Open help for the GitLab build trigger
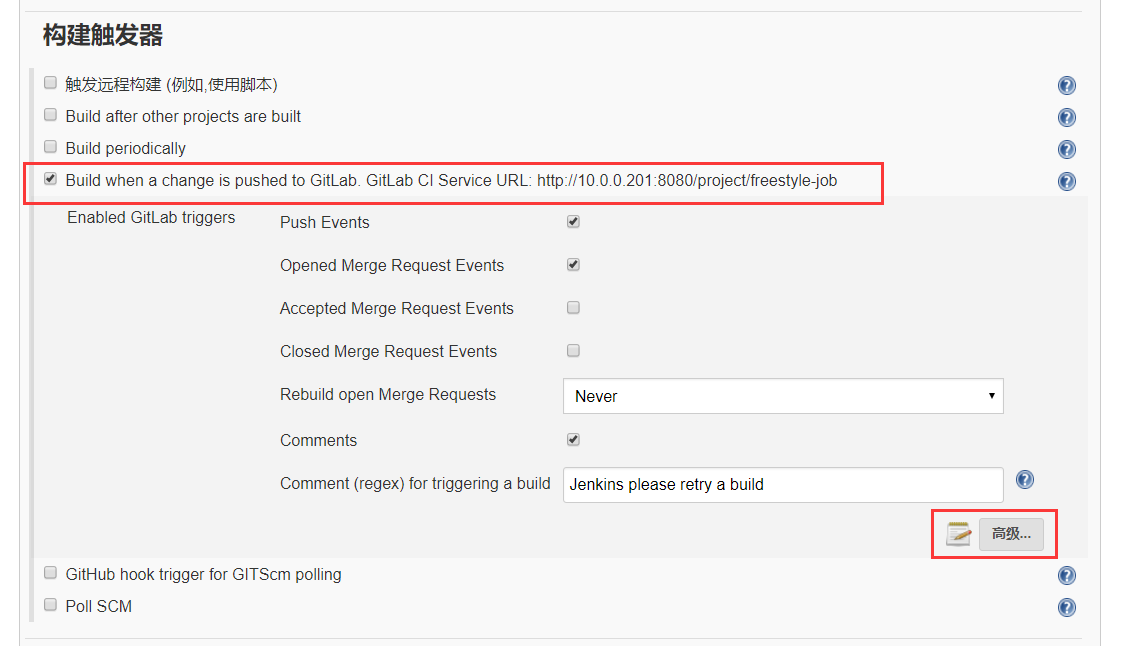1140x646 pixels. click(1066, 181)
